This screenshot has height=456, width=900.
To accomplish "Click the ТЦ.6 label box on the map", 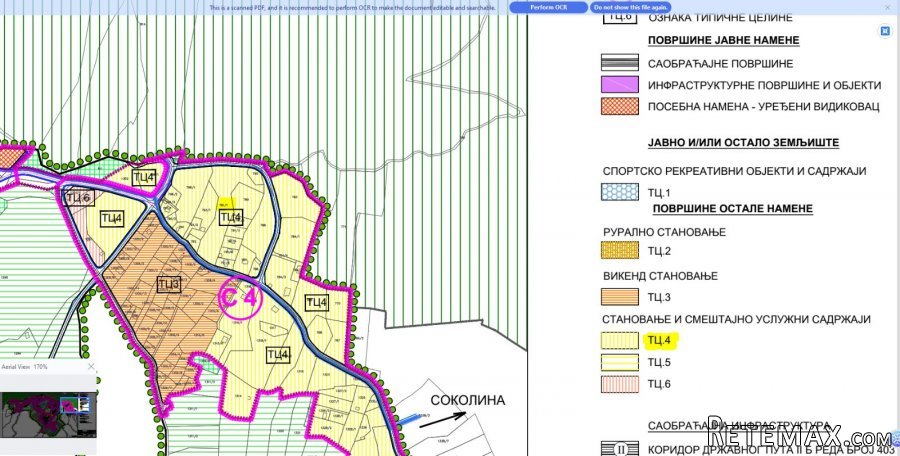I will pyautogui.click(x=79, y=198).
